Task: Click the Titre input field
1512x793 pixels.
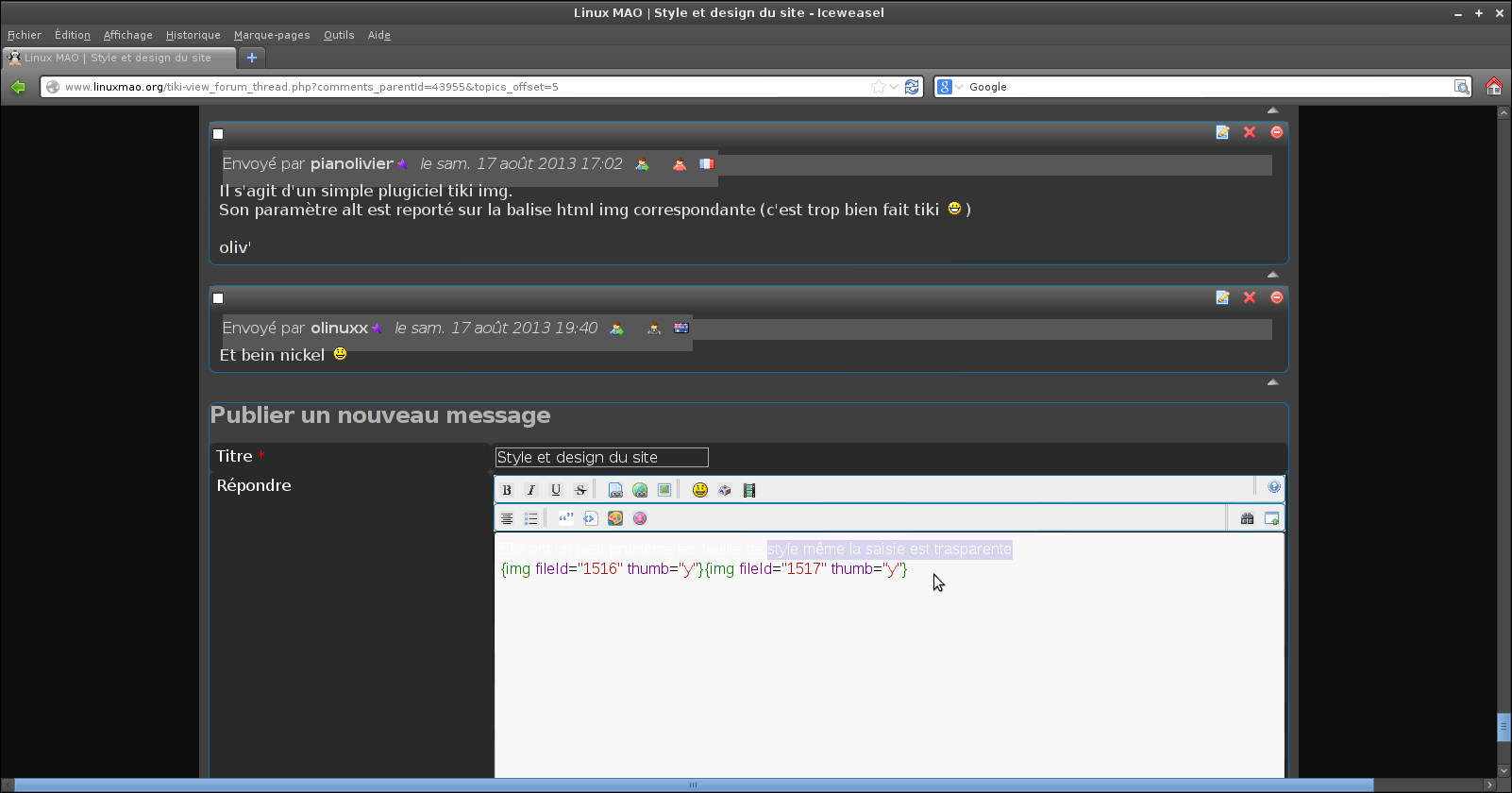Action: [x=602, y=457]
